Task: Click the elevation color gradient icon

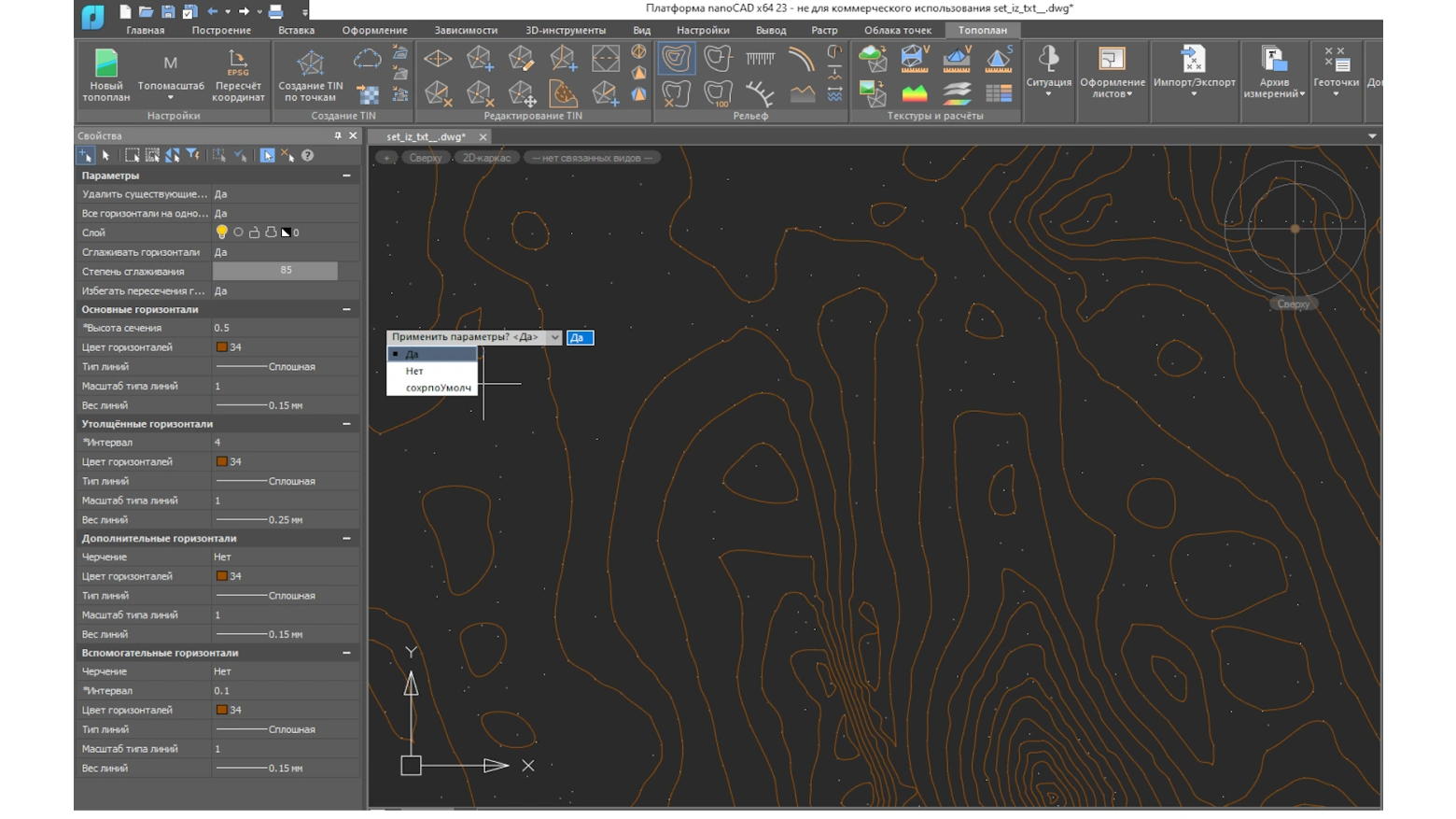Action: point(914,93)
